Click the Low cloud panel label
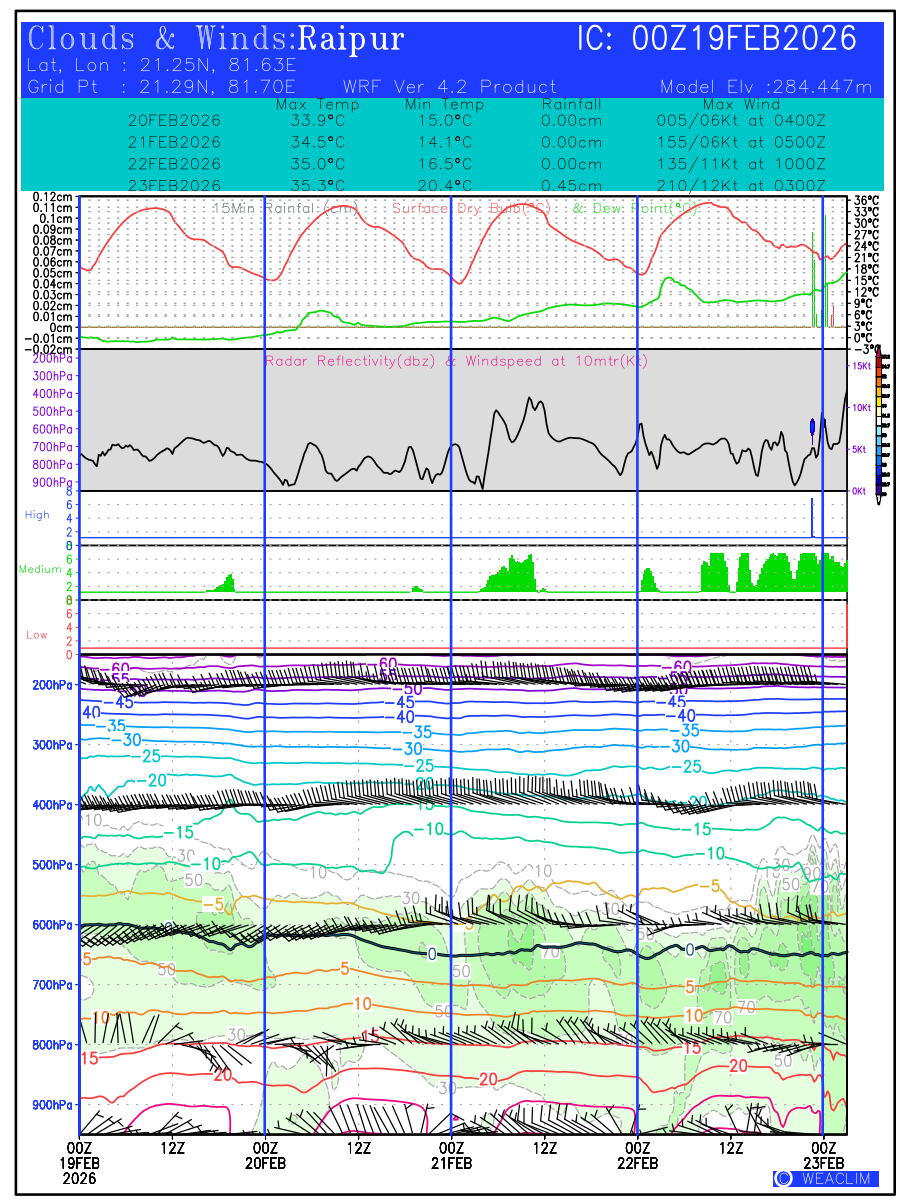The image size is (900, 1200). click(37, 635)
